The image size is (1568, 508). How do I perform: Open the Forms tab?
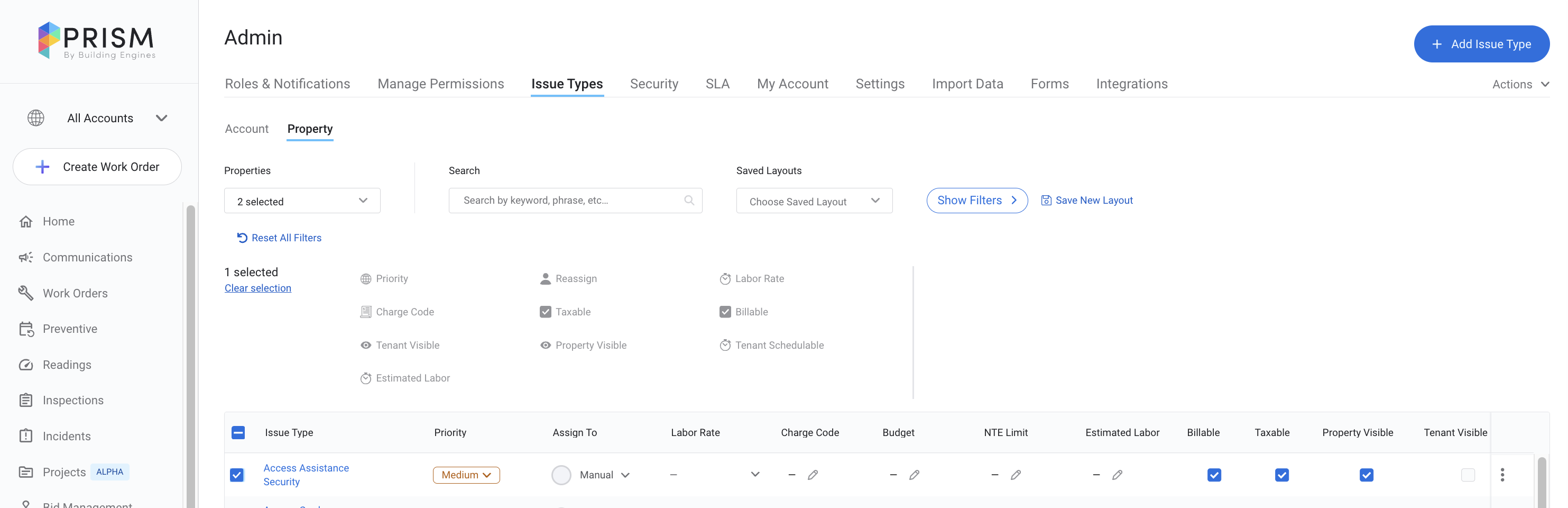[1049, 84]
